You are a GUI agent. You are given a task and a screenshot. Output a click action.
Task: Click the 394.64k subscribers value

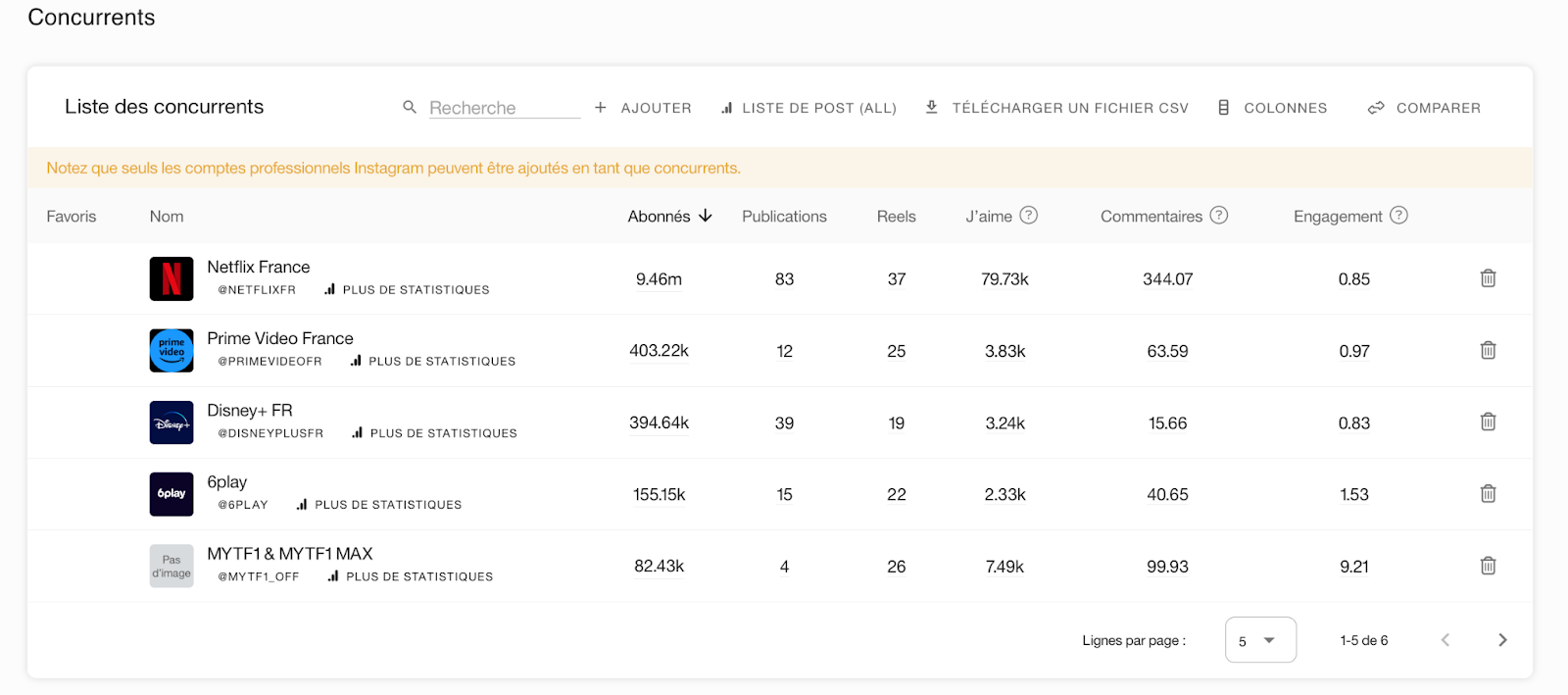659,423
